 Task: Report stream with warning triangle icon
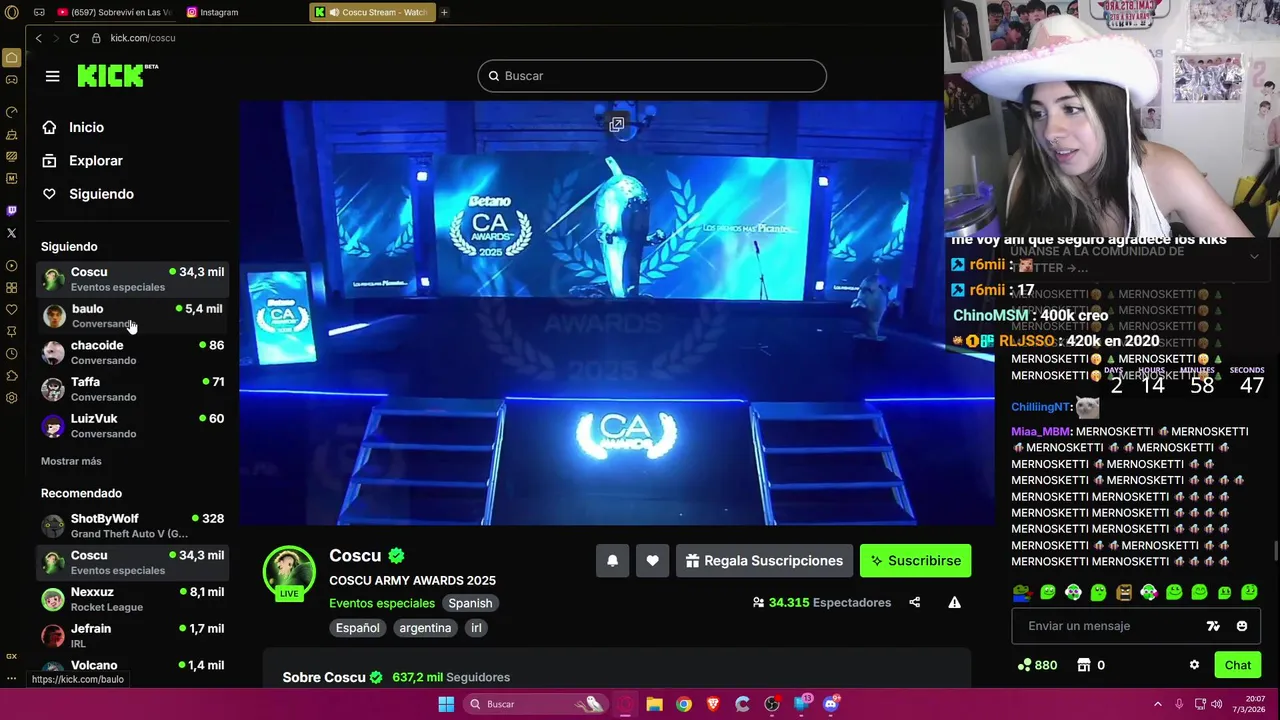[954, 602]
